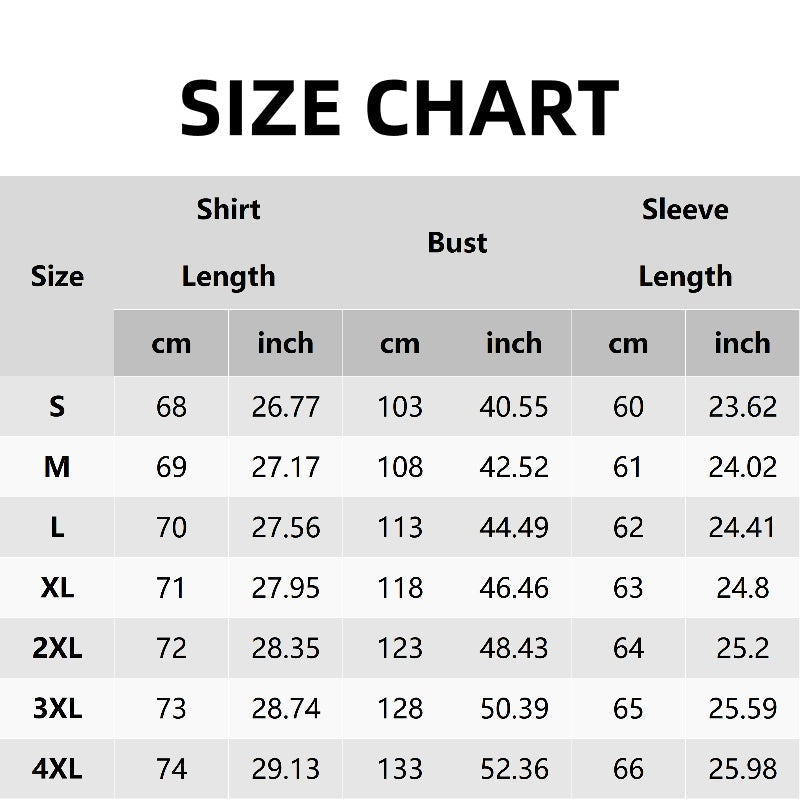The height and width of the screenshot is (800, 800).
Task: Select the 3XL size row label
Action: (57, 709)
